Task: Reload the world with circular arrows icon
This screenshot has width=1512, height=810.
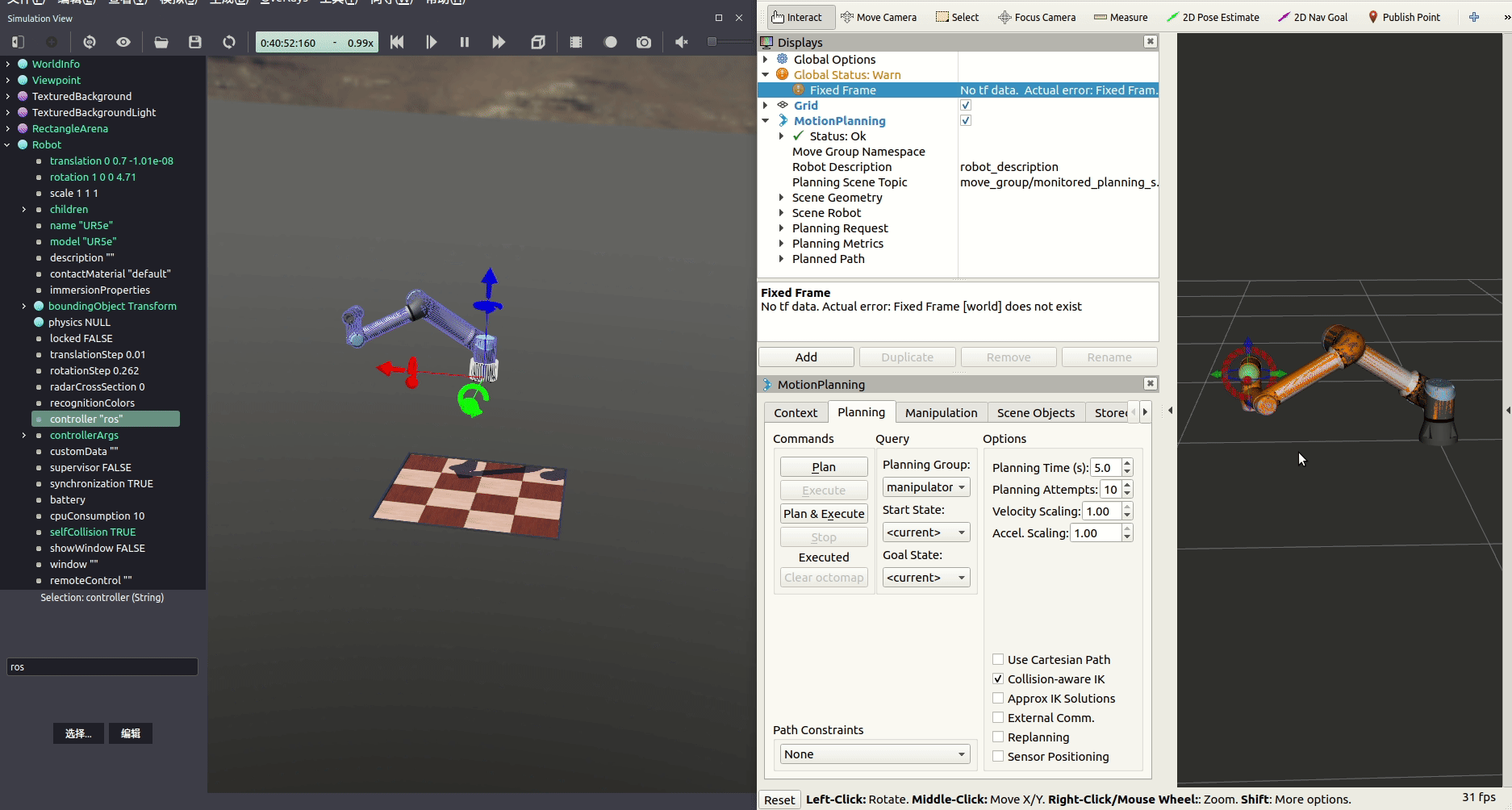Action: pyautogui.click(x=229, y=42)
